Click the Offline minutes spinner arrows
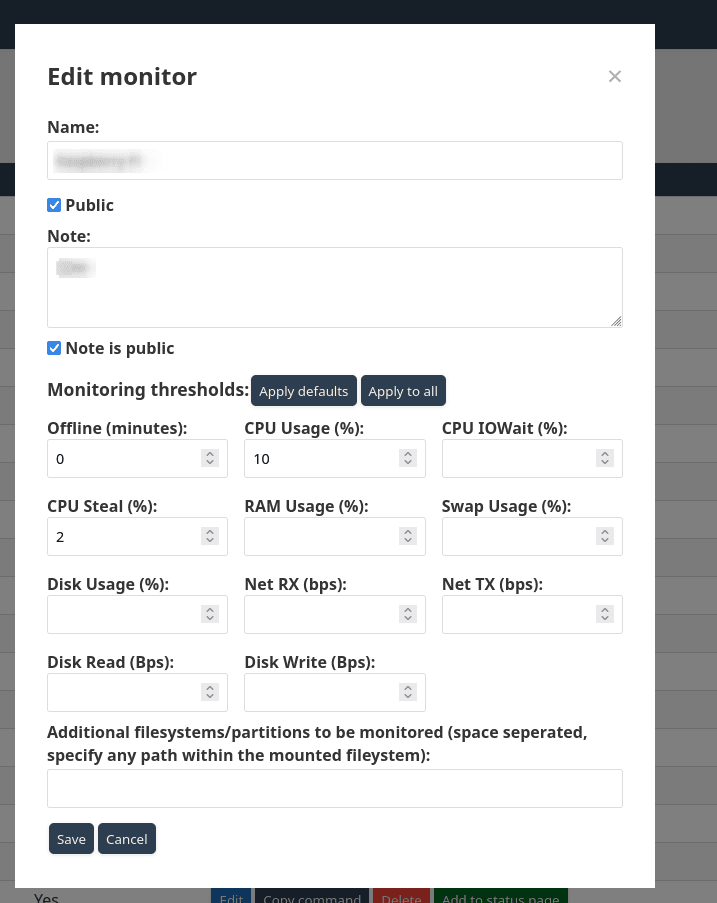Viewport: 717px width, 903px height. [210, 458]
